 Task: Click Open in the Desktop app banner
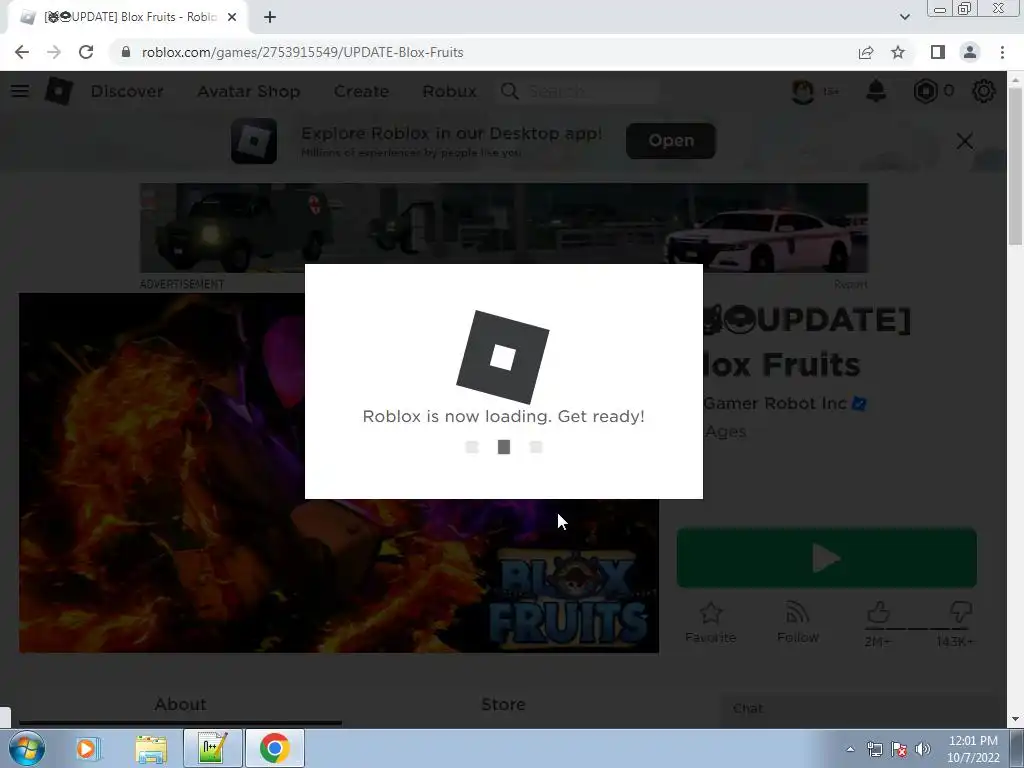click(x=671, y=140)
